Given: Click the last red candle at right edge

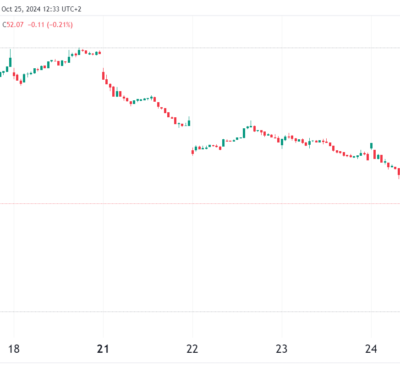Looking at the screenshot, I should (399, 173).
